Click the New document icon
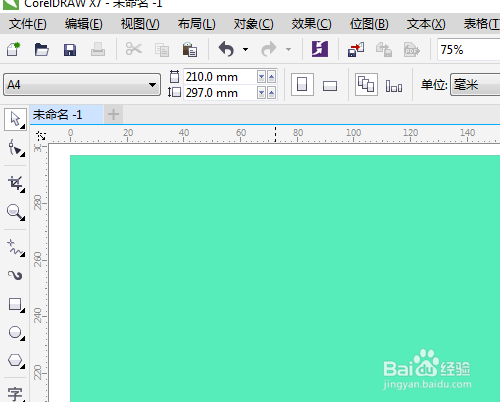The width and height of the screenshot is (500, 402). [13, 49]
